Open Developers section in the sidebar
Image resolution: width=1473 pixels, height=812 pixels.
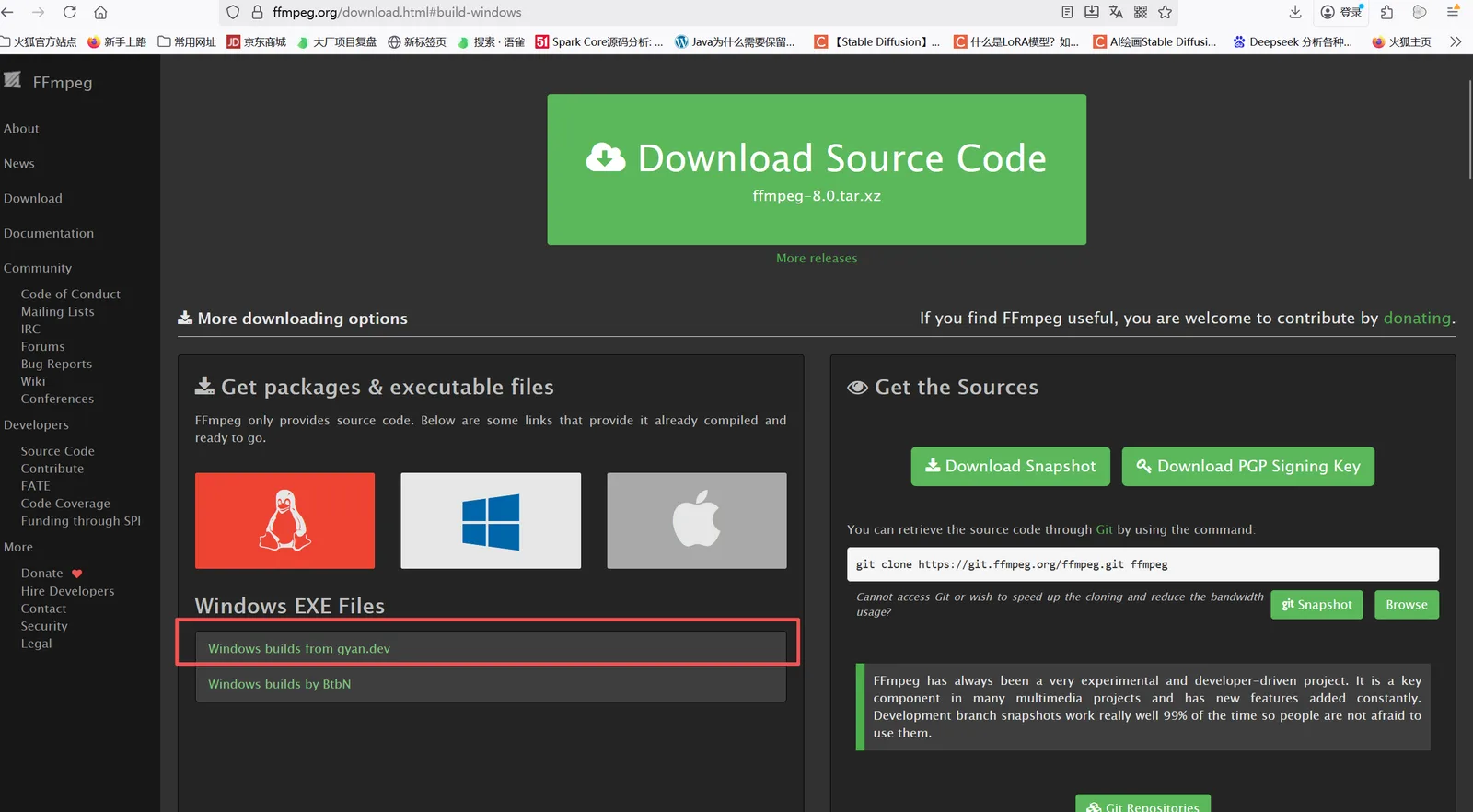[x=36, y=425]
